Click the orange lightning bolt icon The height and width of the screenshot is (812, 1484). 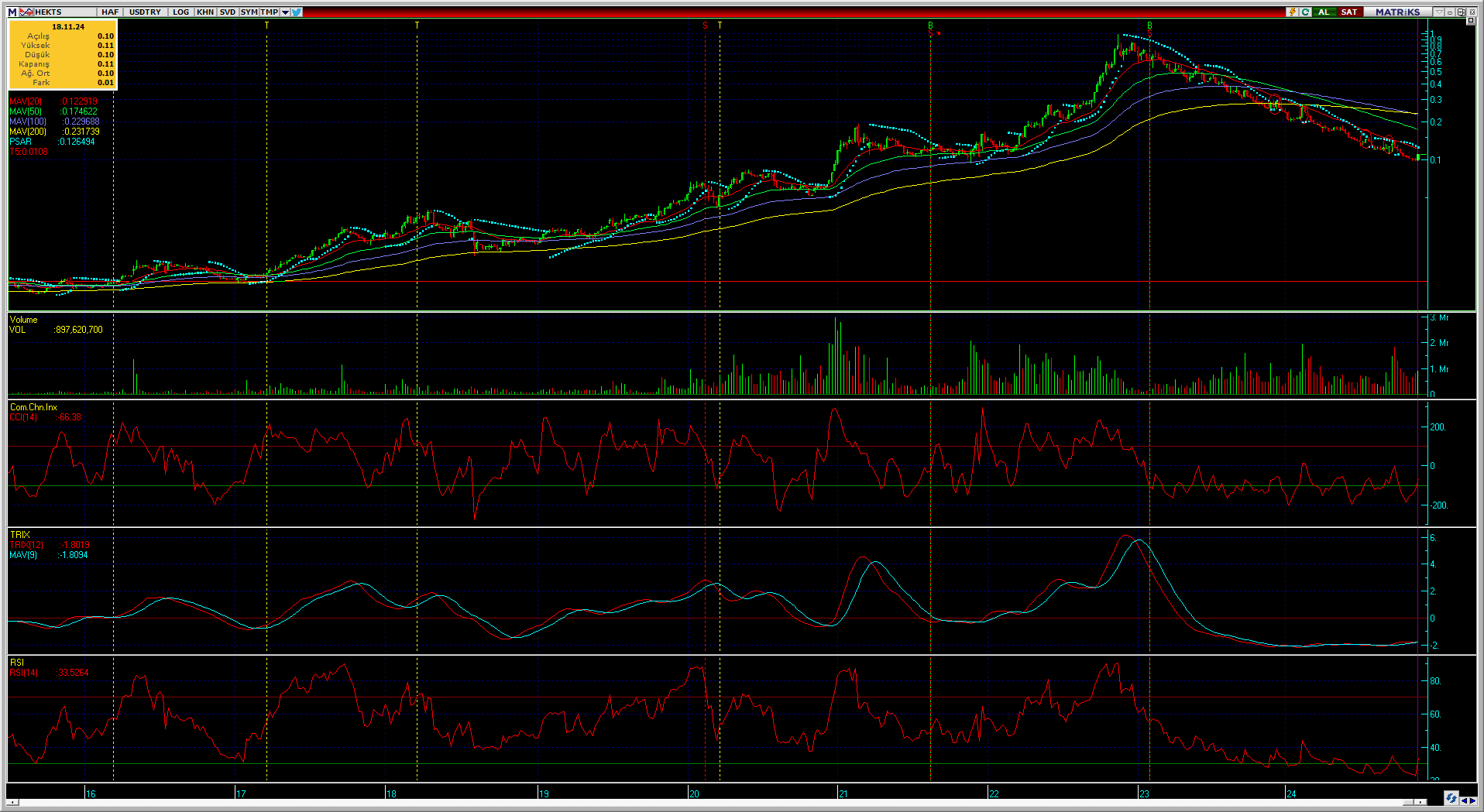1292,12
